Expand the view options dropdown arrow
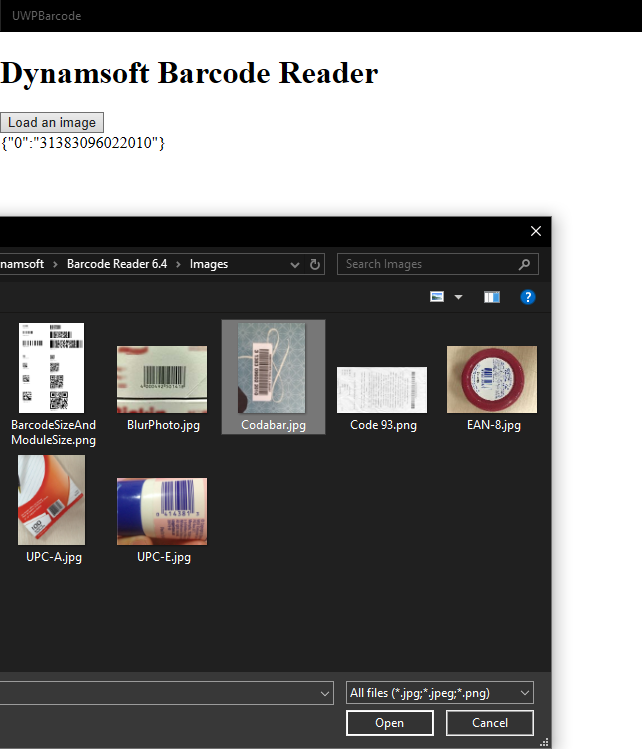642x749 pixels. click(459, 297)
